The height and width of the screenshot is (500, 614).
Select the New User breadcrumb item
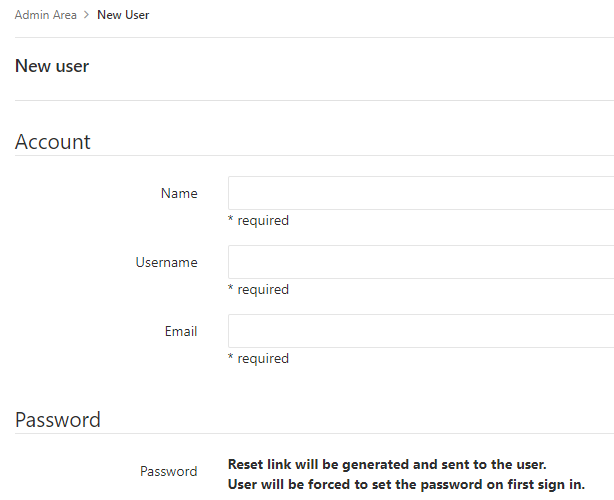(123, 15)
